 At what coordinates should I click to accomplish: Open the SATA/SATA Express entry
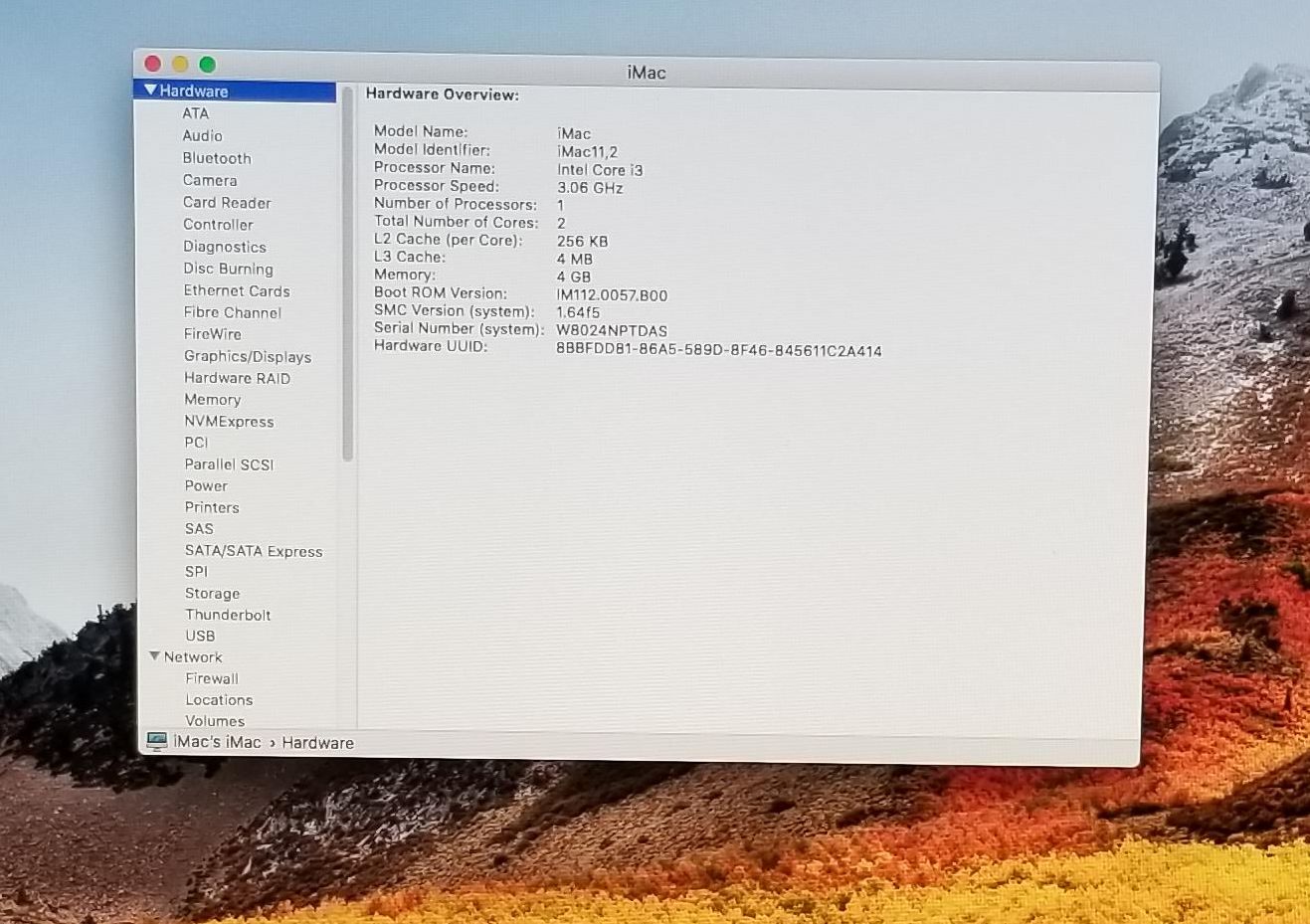pyautogui.click(x=254, y=551)
